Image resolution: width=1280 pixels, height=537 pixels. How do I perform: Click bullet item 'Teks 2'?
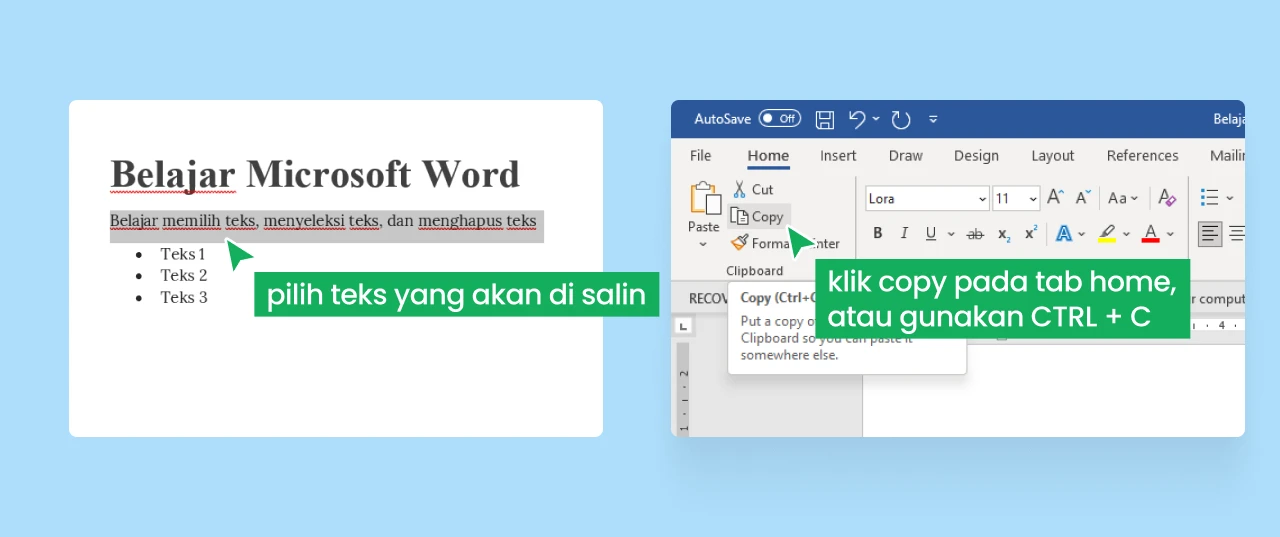click(184, 275)
